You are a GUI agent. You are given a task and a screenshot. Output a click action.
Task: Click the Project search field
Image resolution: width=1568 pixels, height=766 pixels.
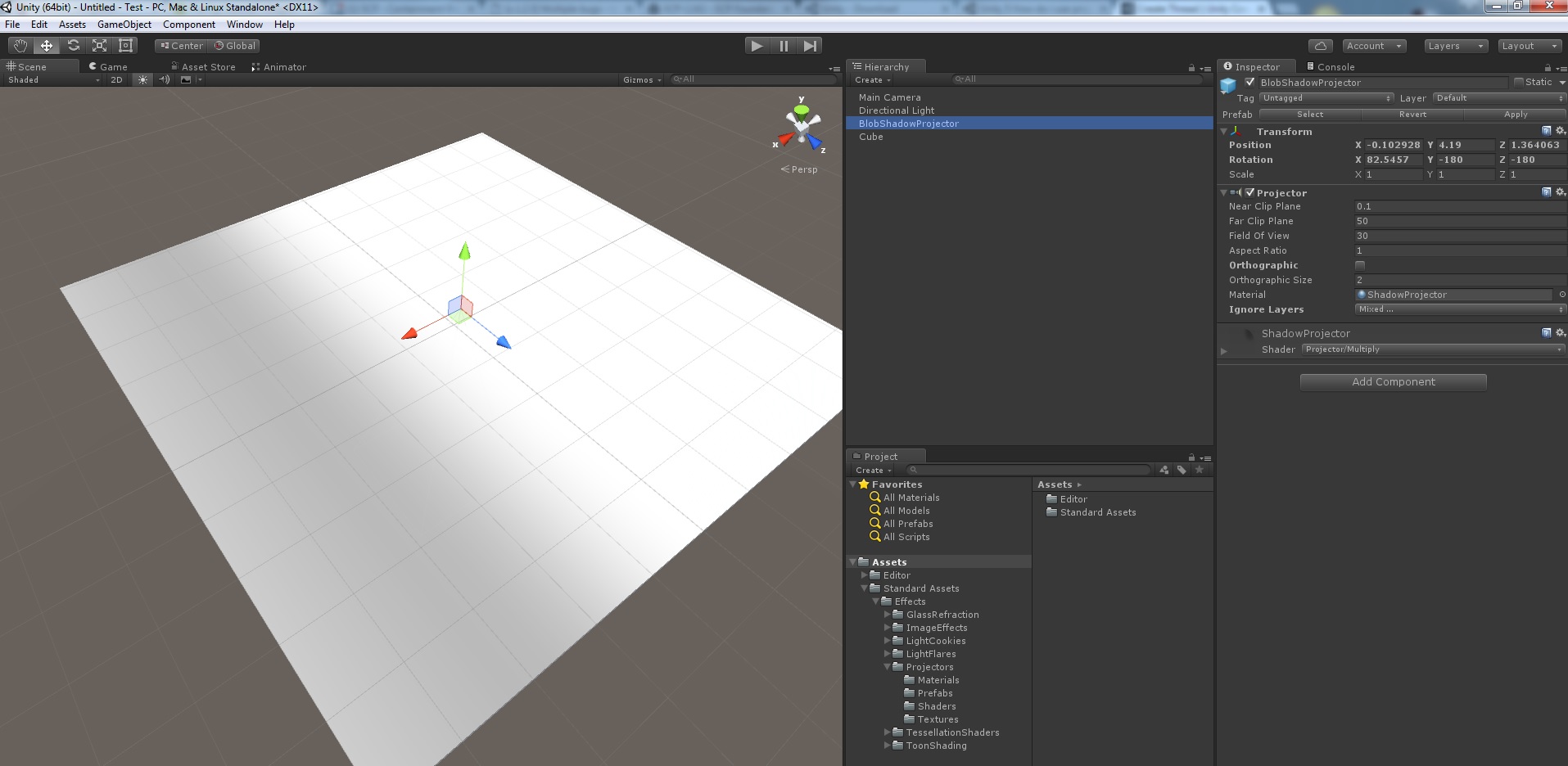[1028, 470]
